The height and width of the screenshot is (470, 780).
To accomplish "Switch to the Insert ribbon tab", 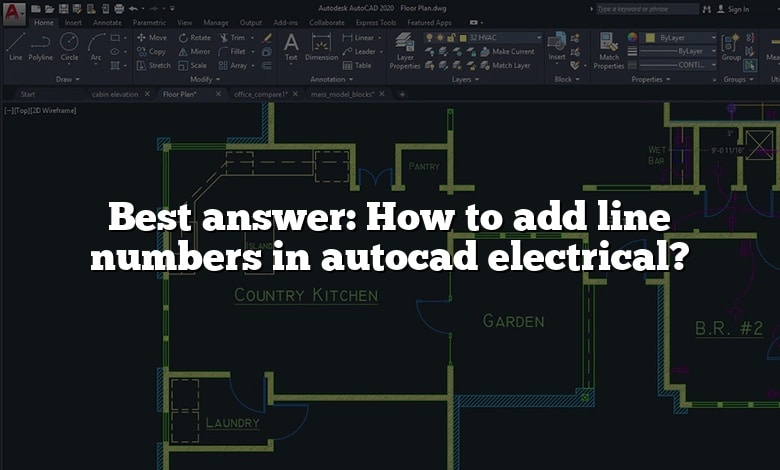I will click(73, 22).
